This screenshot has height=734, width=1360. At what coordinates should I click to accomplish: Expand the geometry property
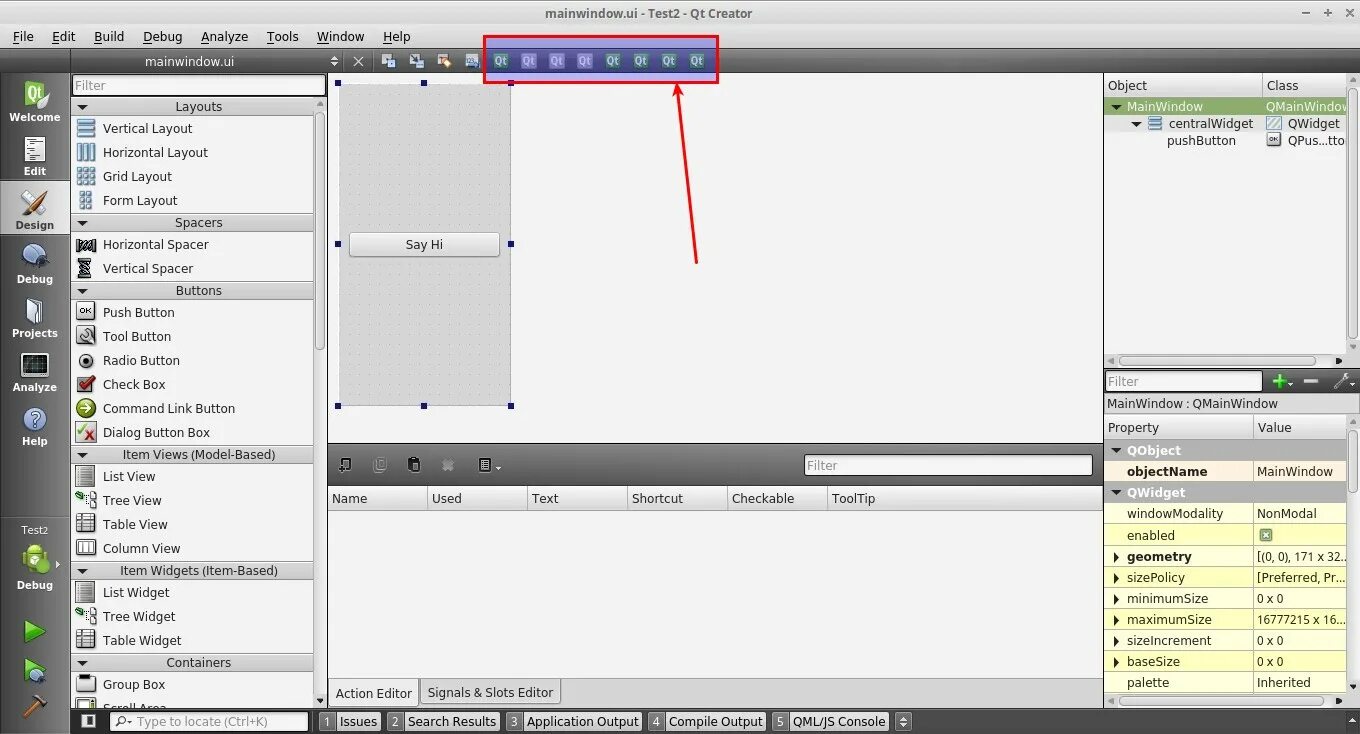1117,557
